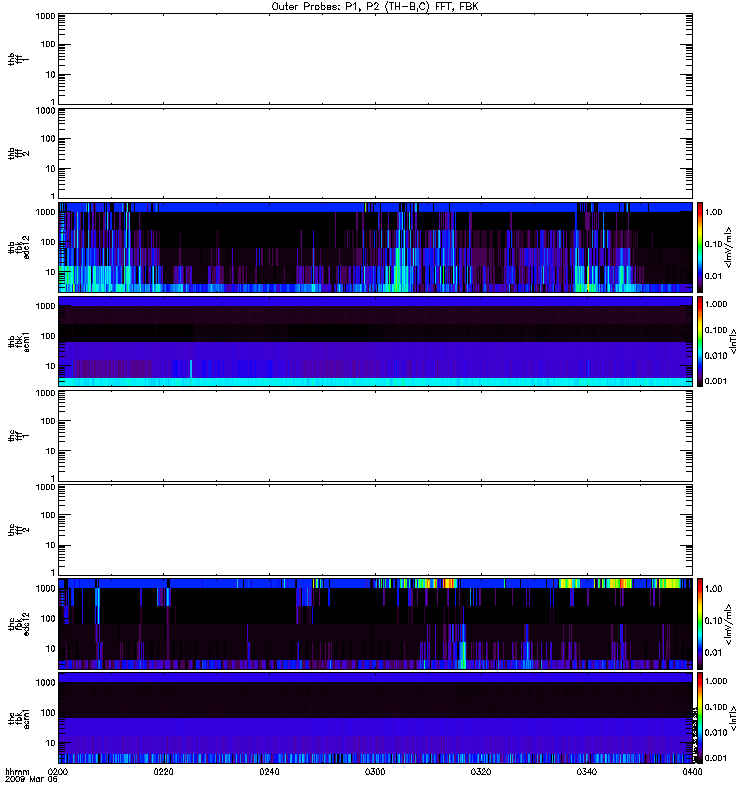750x800 pixels.
Task: Select the empty thb fff 1 plot panel
Action: (x=375, y=59)
